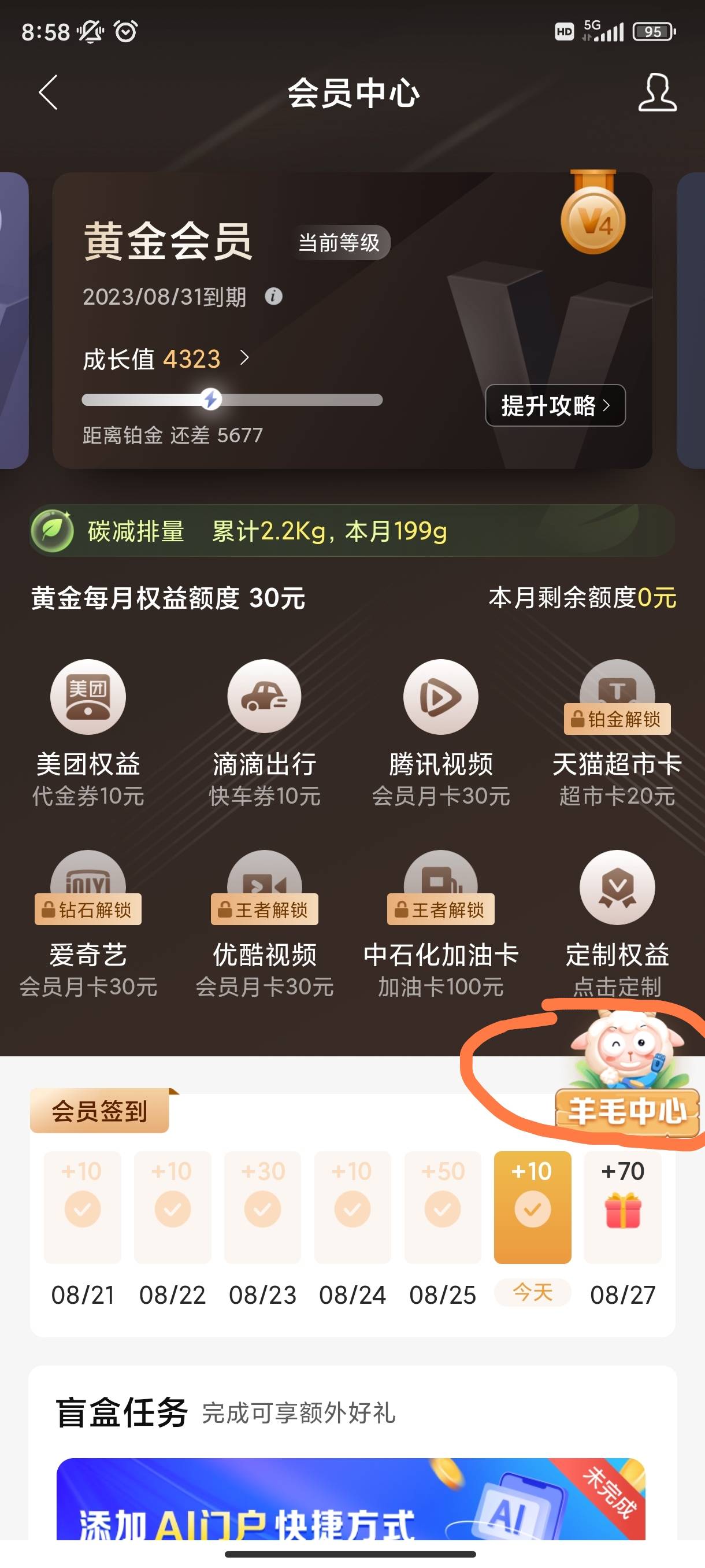Viewport: 705px width, 1568px height.
Task: Open the 提升攻略 chevron button
Action: tap(555, 405)
